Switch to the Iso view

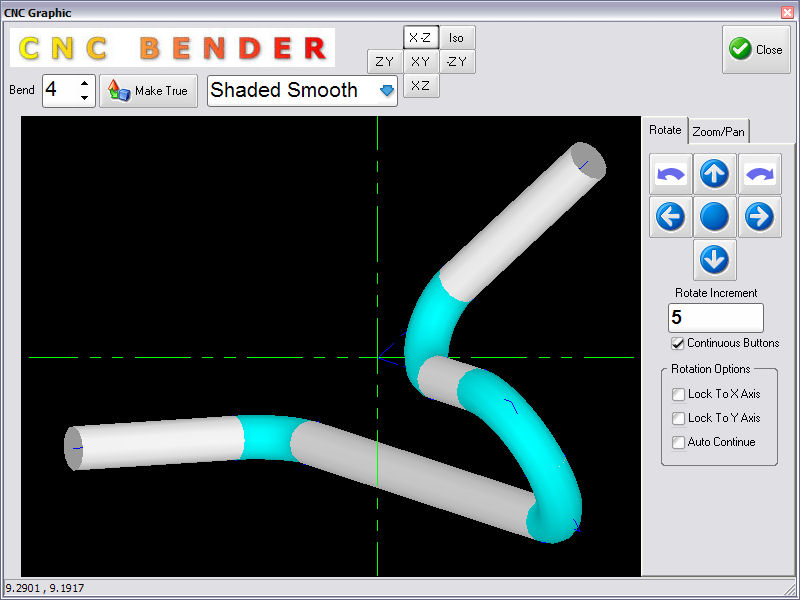456,38
